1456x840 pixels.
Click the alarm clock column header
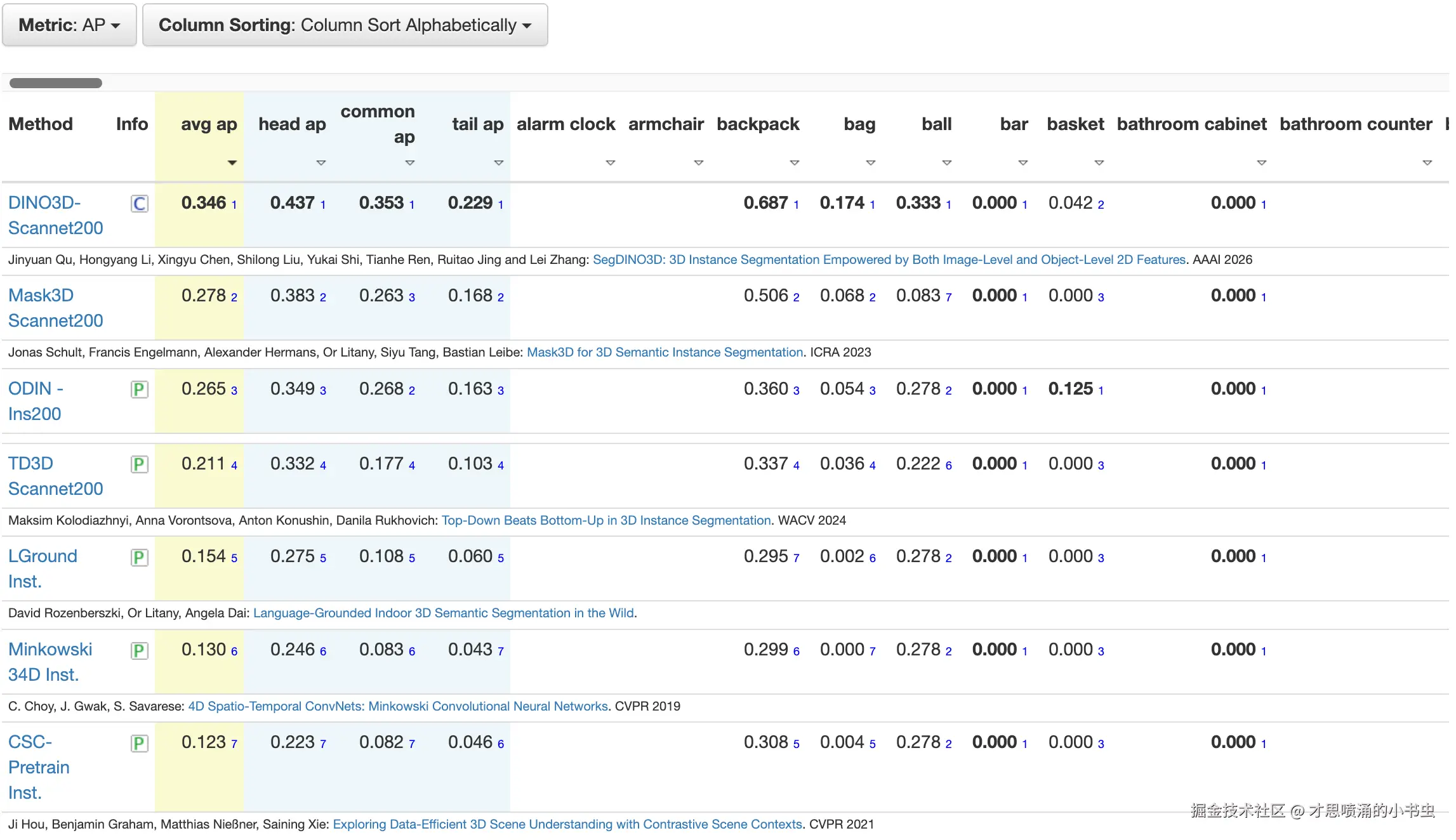(566, 124)
